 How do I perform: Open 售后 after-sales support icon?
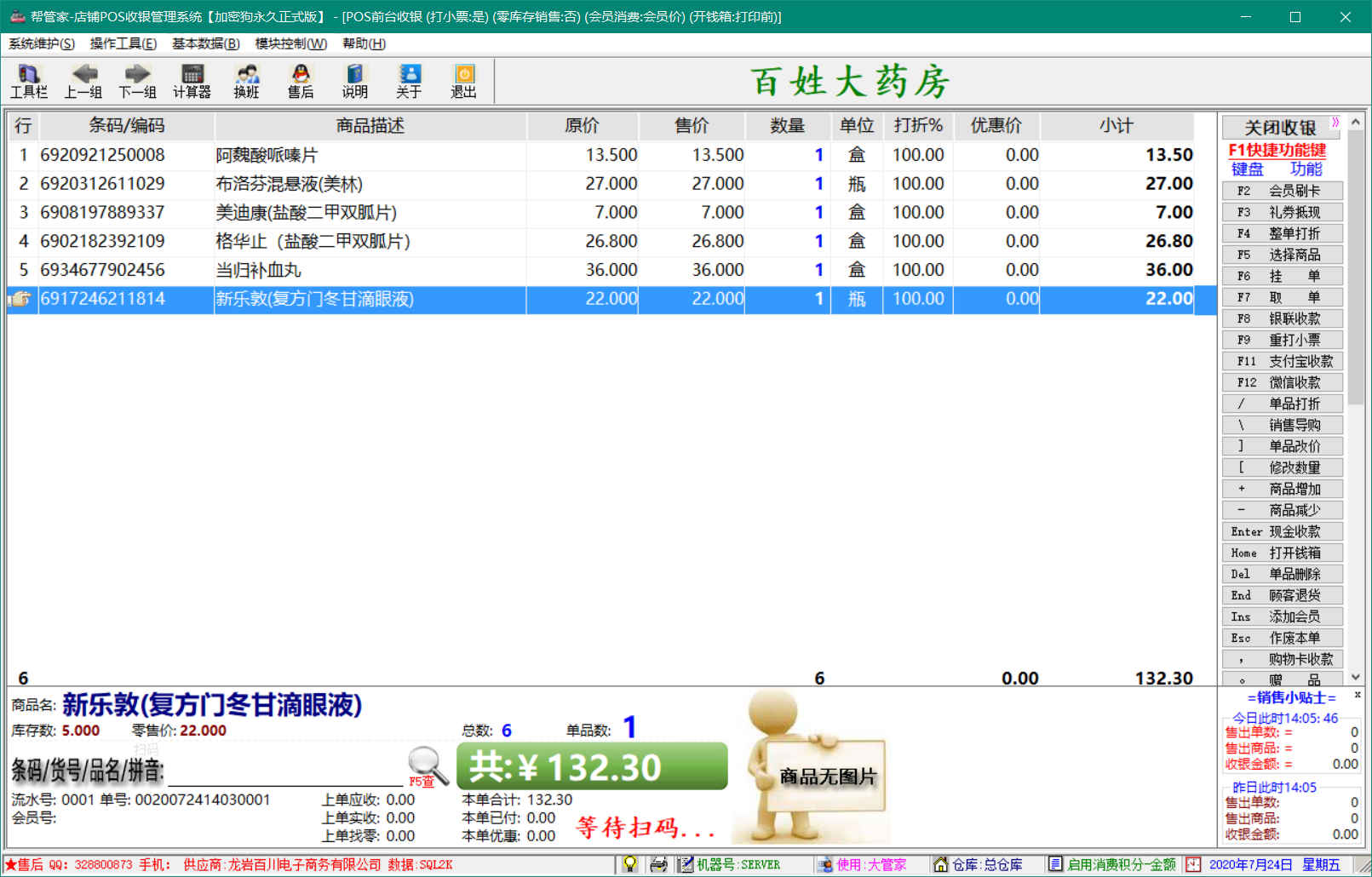(x=301, y=82)
